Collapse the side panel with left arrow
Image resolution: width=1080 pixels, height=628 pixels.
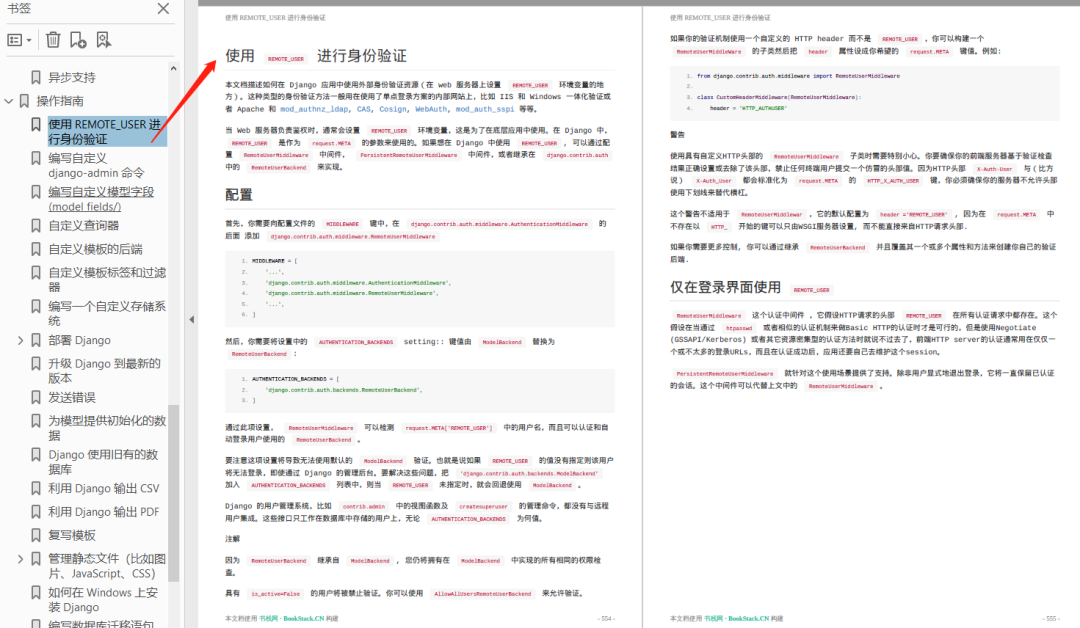[x=191, y=320]
